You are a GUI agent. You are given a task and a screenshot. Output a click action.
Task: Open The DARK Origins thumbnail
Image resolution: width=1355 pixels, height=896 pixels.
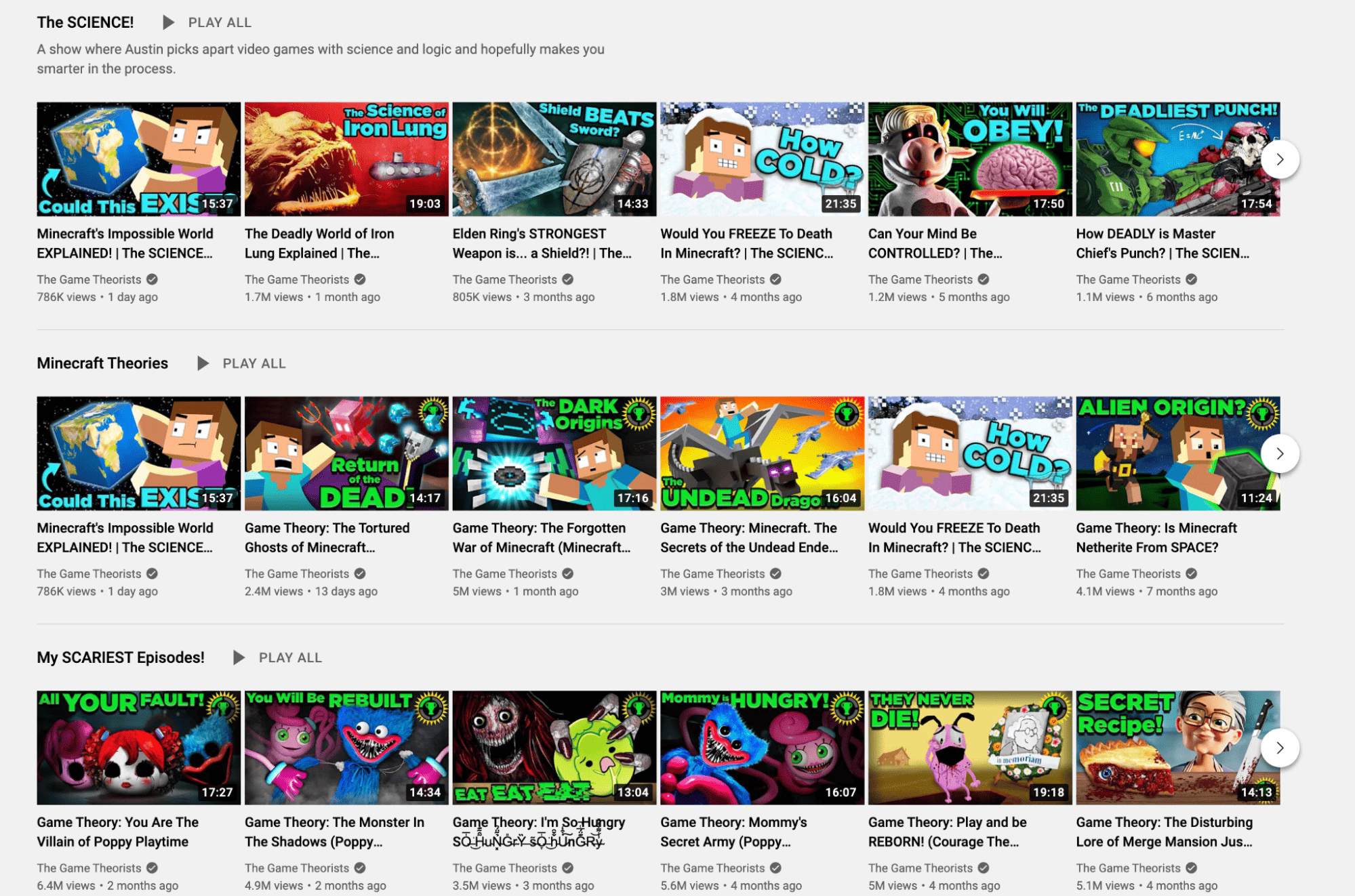554,453
